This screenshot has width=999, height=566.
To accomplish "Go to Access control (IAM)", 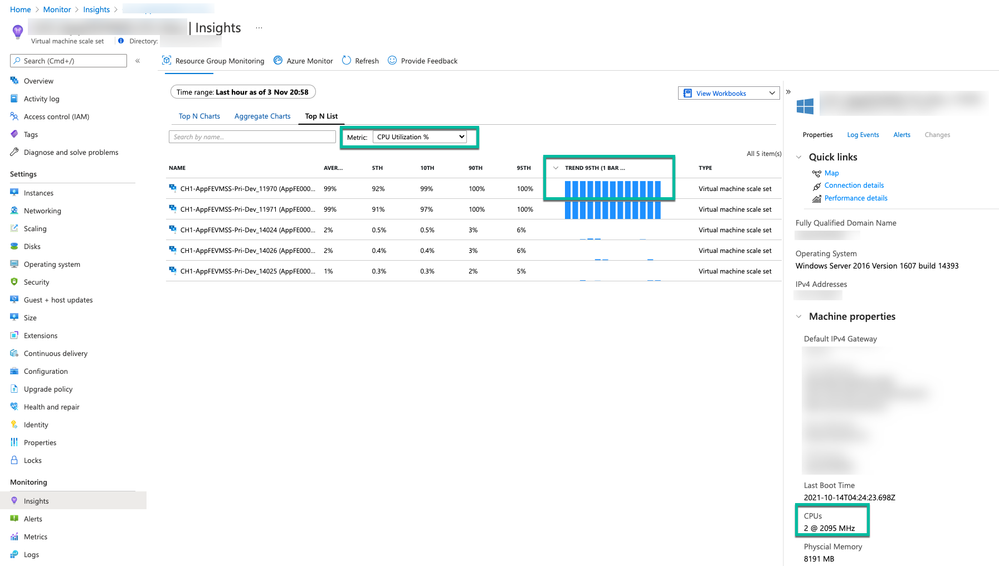I will (x=56, y=117).
